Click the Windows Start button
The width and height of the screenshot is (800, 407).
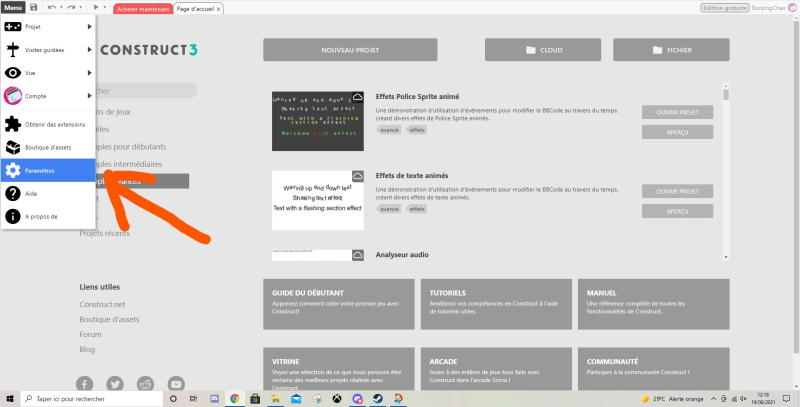click(9, 399)
